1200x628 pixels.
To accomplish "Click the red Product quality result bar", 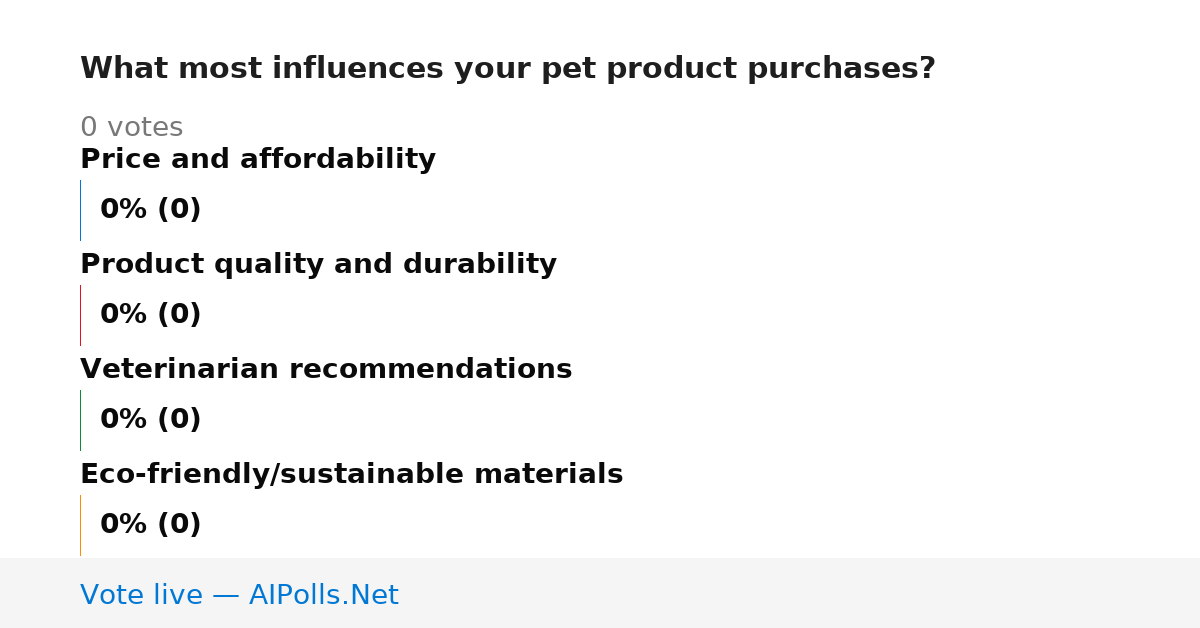I will 80,315.
